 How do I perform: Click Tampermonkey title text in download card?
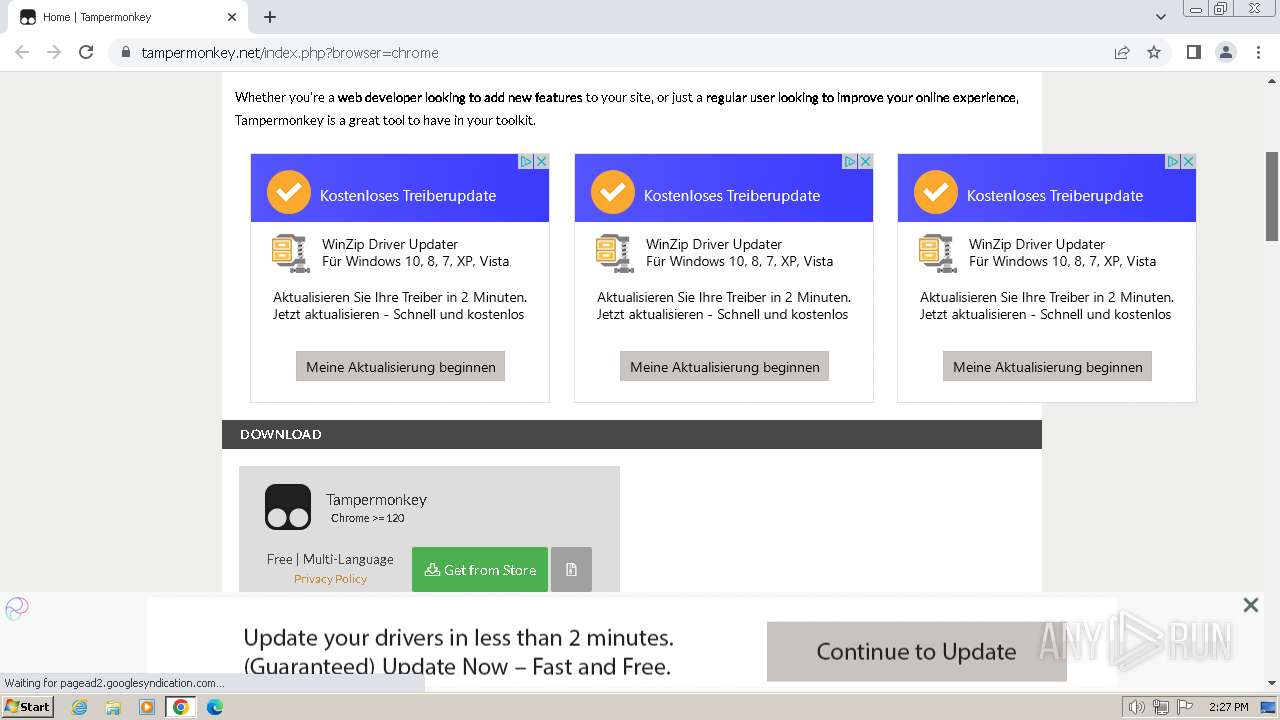point(376,499)
